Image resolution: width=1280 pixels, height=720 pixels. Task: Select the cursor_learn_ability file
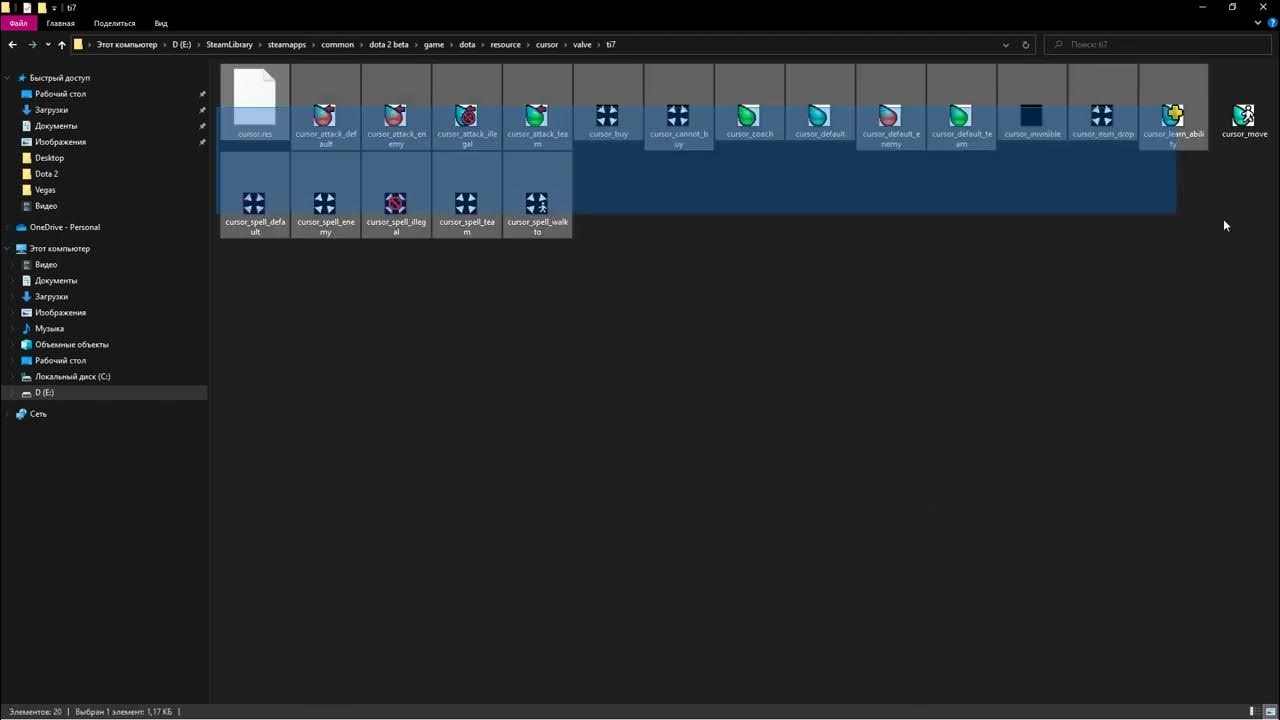1173,107
